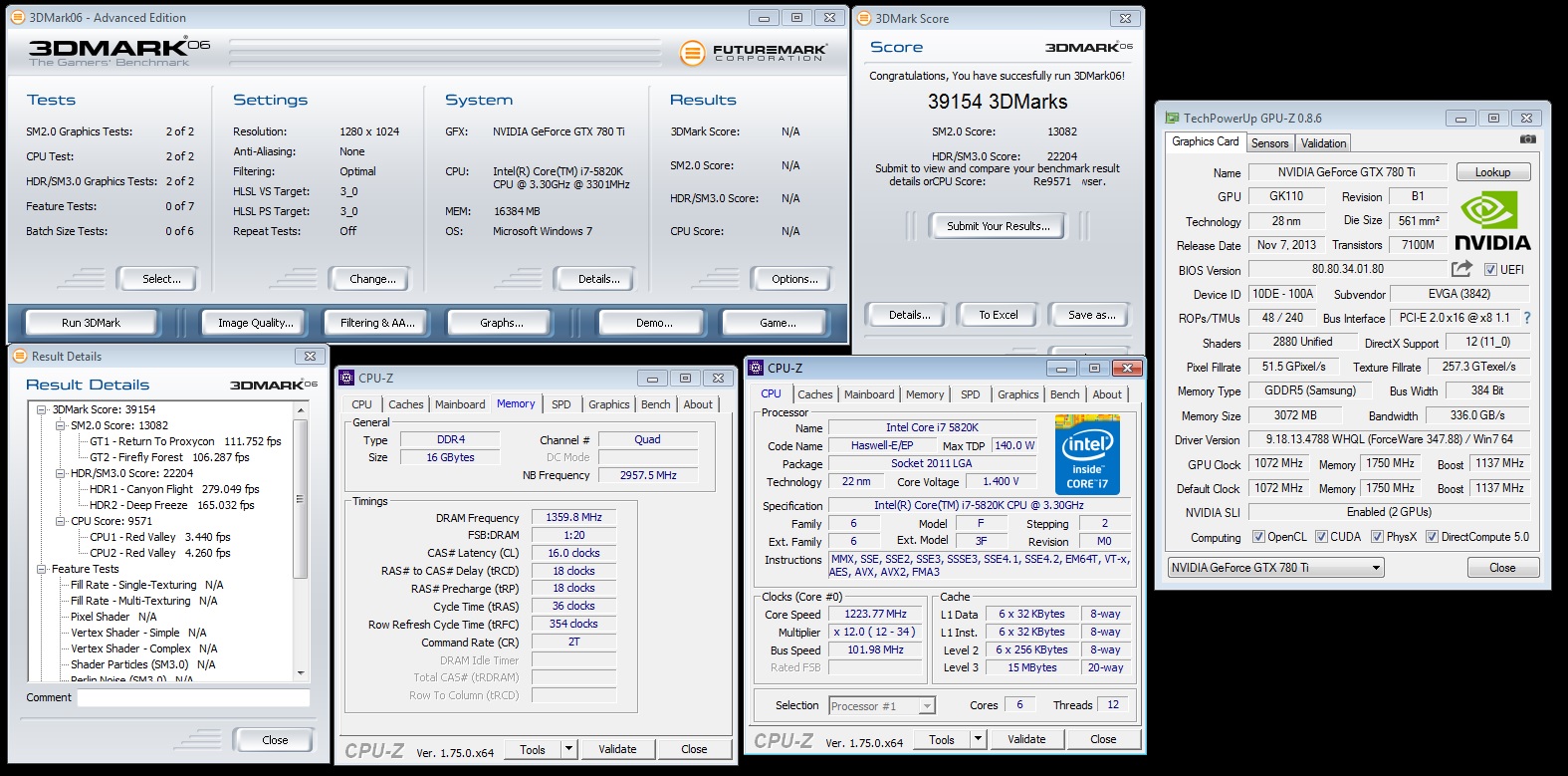Toggle the UEFI checkbox in GPU-Z
This screenshot has height=776, width=1568.
point(1490,270)
